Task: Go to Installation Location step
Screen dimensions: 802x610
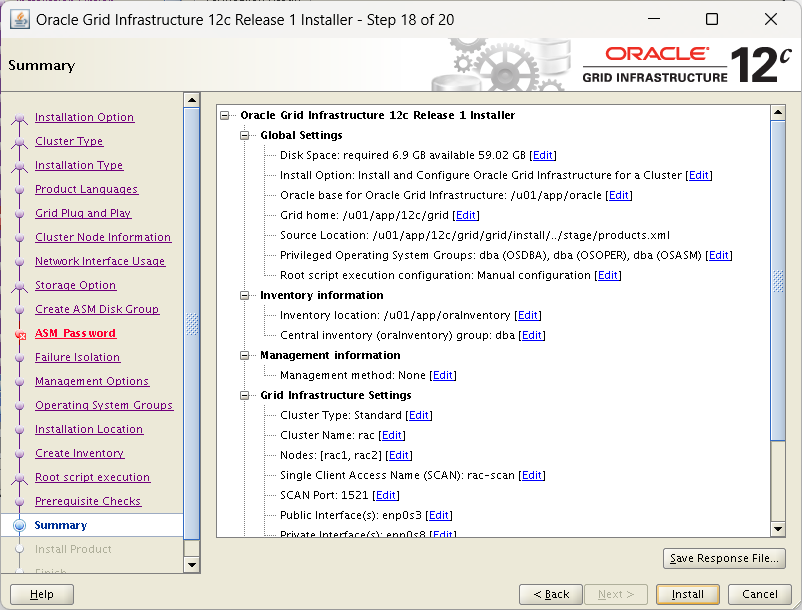Action: [89, 430]
